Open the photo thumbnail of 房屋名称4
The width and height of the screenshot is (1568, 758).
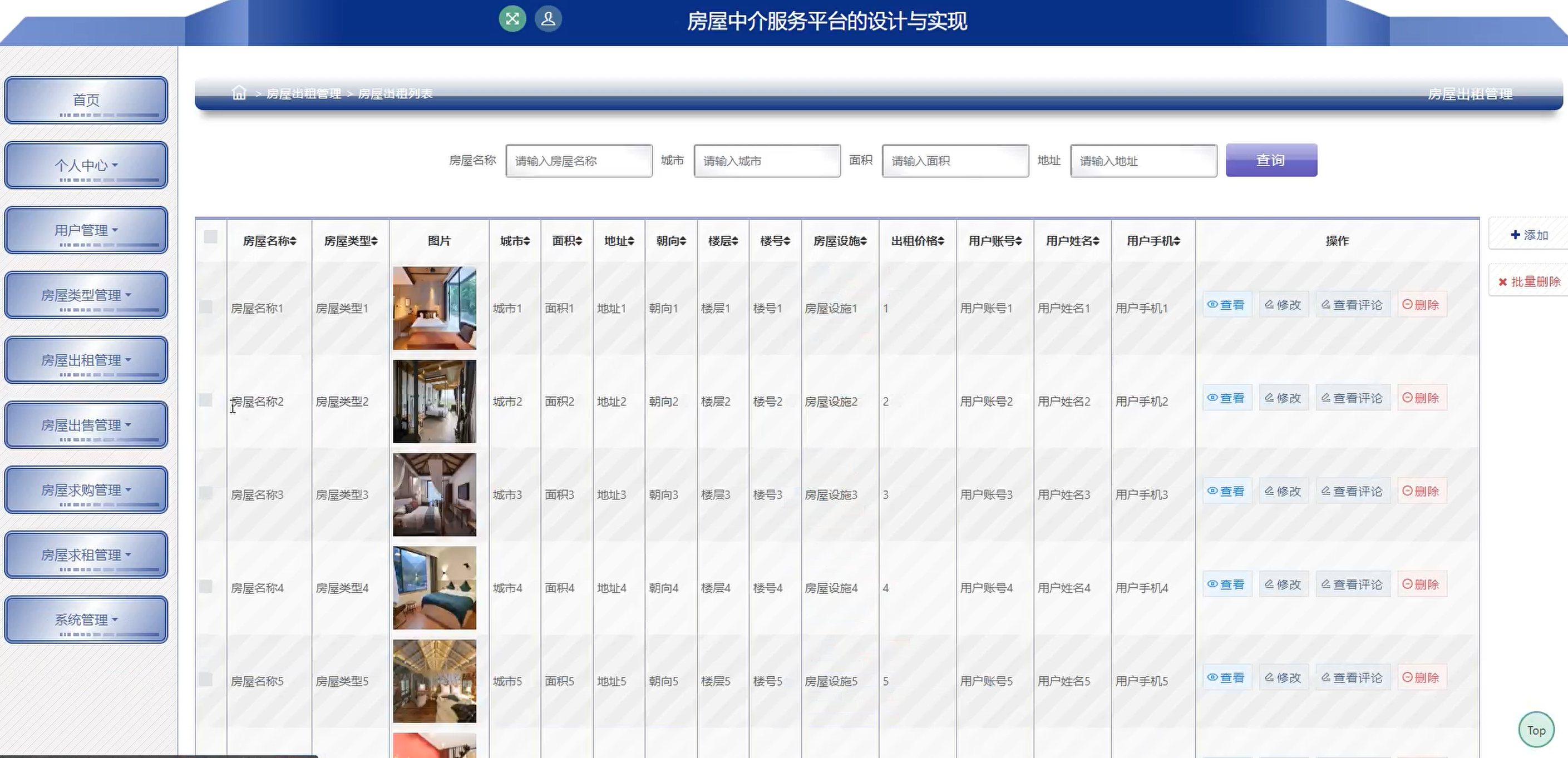click(435, 588)
